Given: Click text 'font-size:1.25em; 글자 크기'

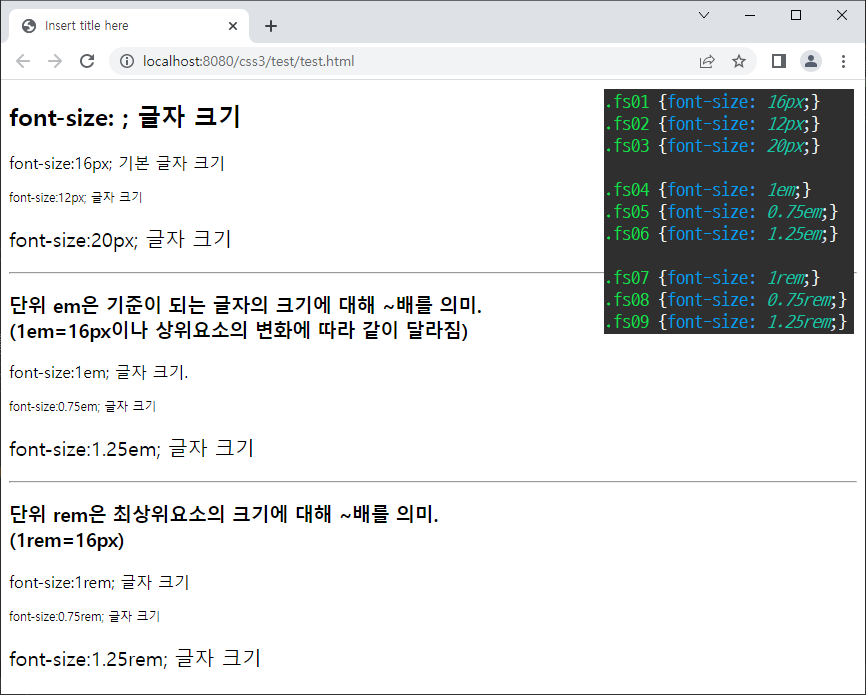Looking at the screenshot, I should pos(131,449).
